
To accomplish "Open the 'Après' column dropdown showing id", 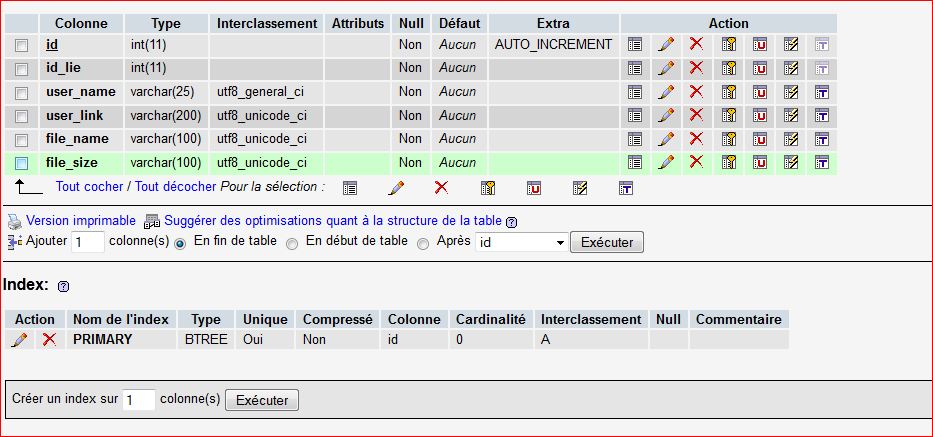I will 521,242.
